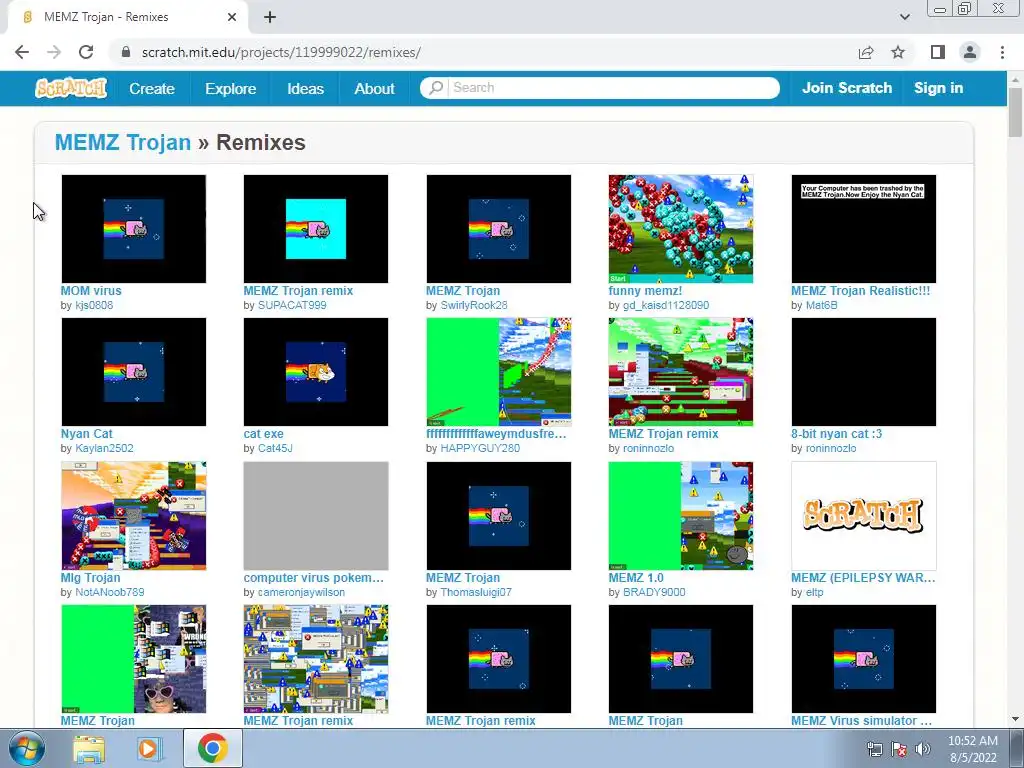
Task: Open author eltp profile
Action: [x=814, y=592]
